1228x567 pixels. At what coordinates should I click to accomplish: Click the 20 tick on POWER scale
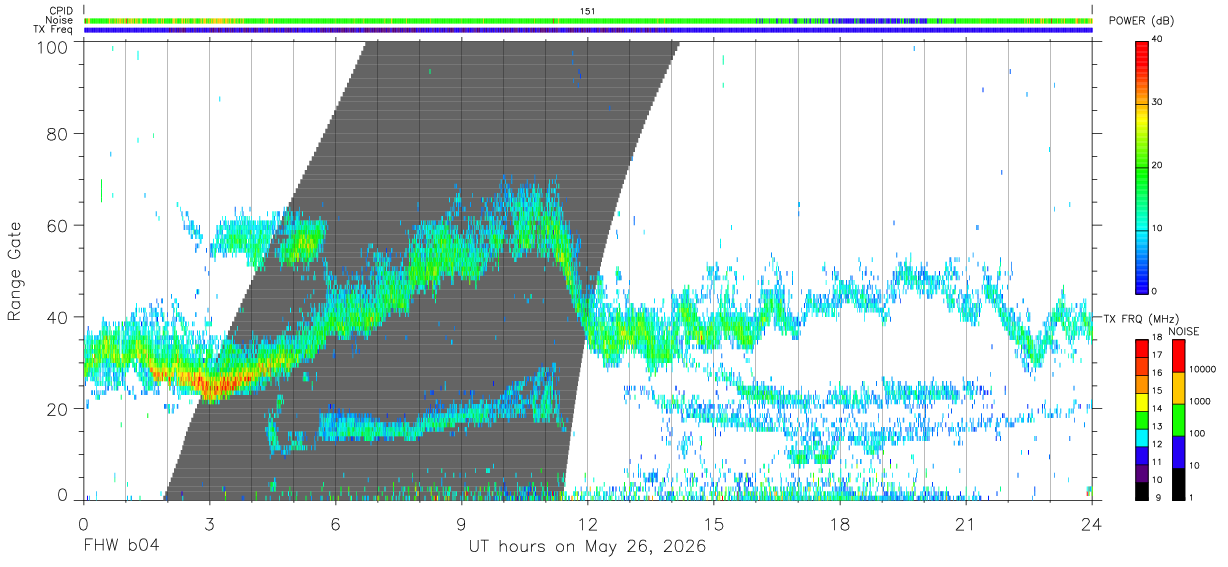(1155, 166)
